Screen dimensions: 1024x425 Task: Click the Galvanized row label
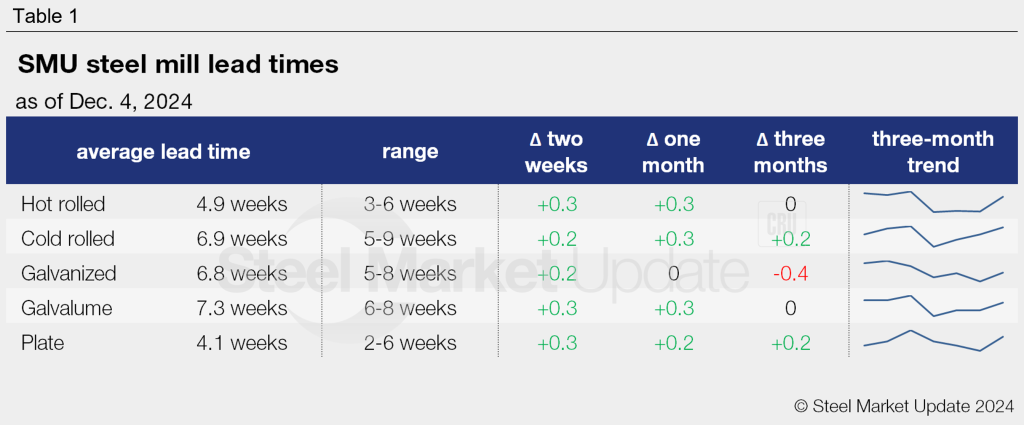(x=69, y=273)
